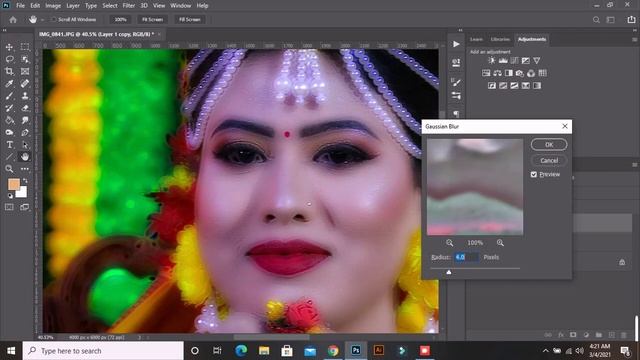Switch to the Libraries tab

[x=500, y=40]
